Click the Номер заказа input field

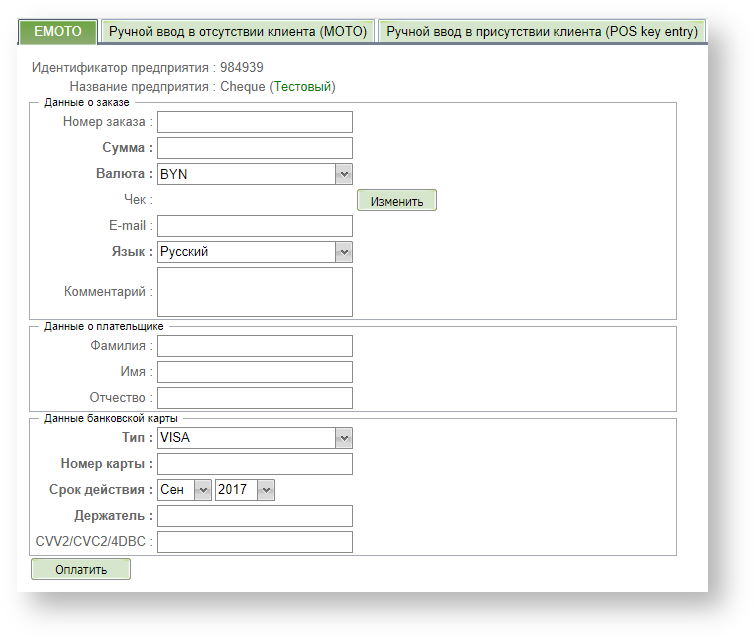255,122
